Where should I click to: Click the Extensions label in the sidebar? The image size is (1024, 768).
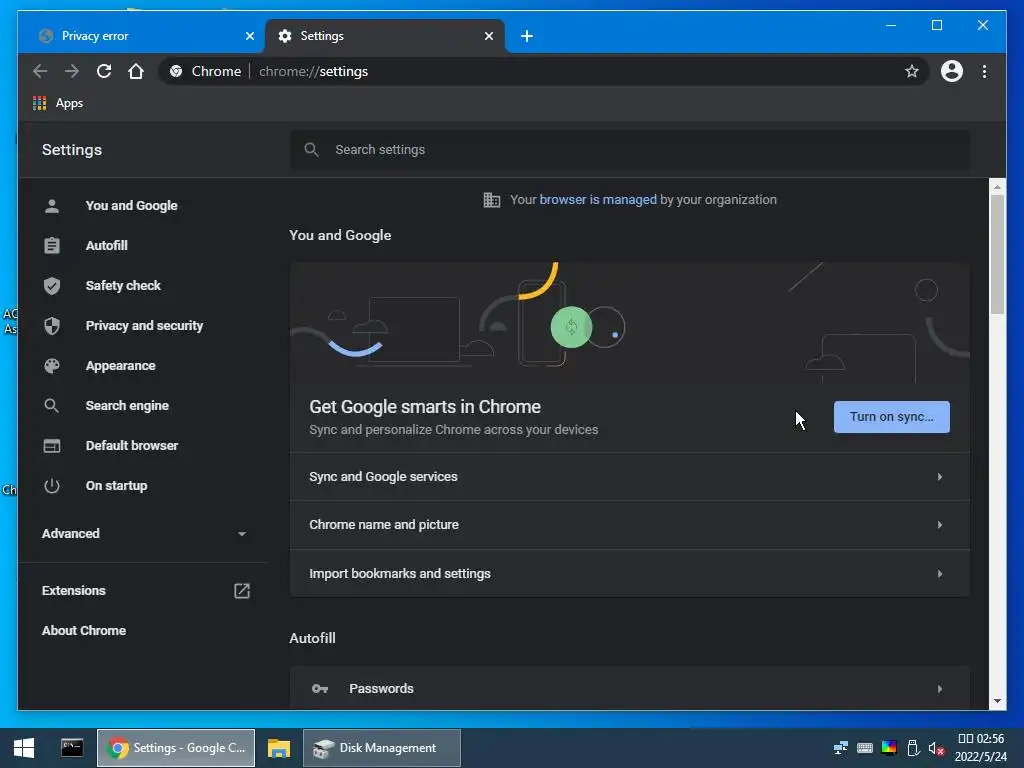(74, 591)
